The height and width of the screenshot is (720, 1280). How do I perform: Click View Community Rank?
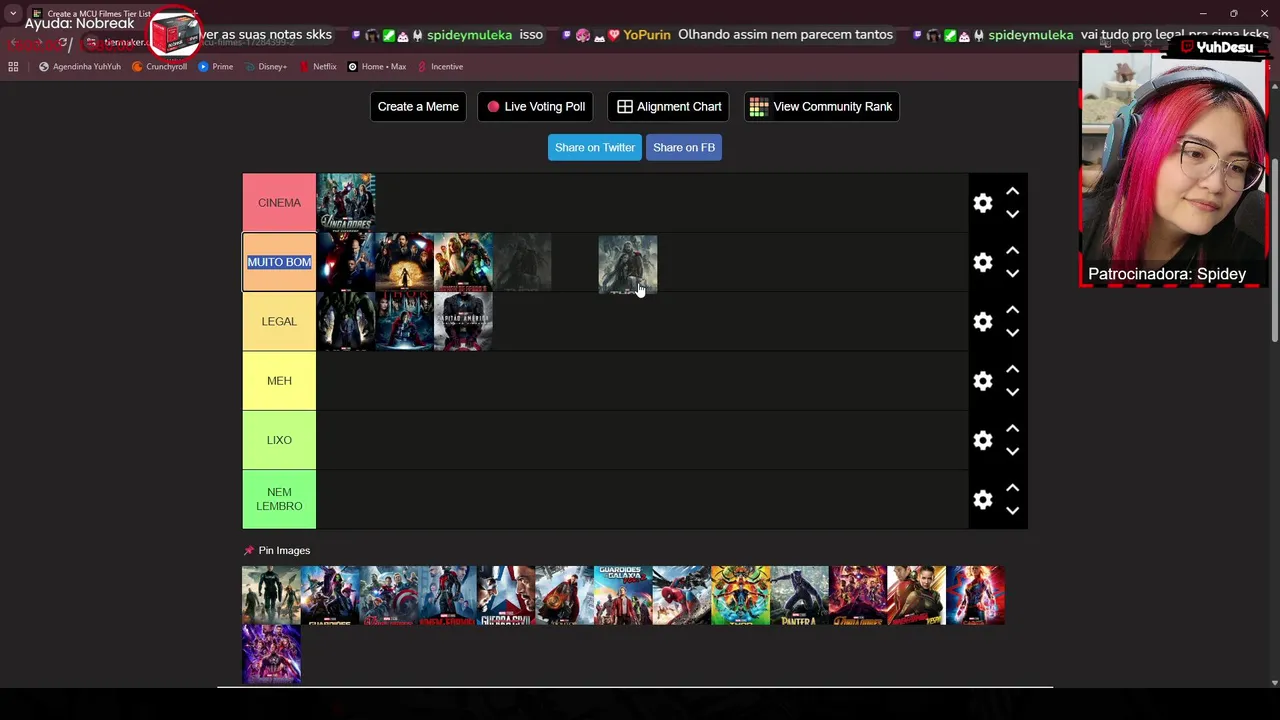[821, 107]
